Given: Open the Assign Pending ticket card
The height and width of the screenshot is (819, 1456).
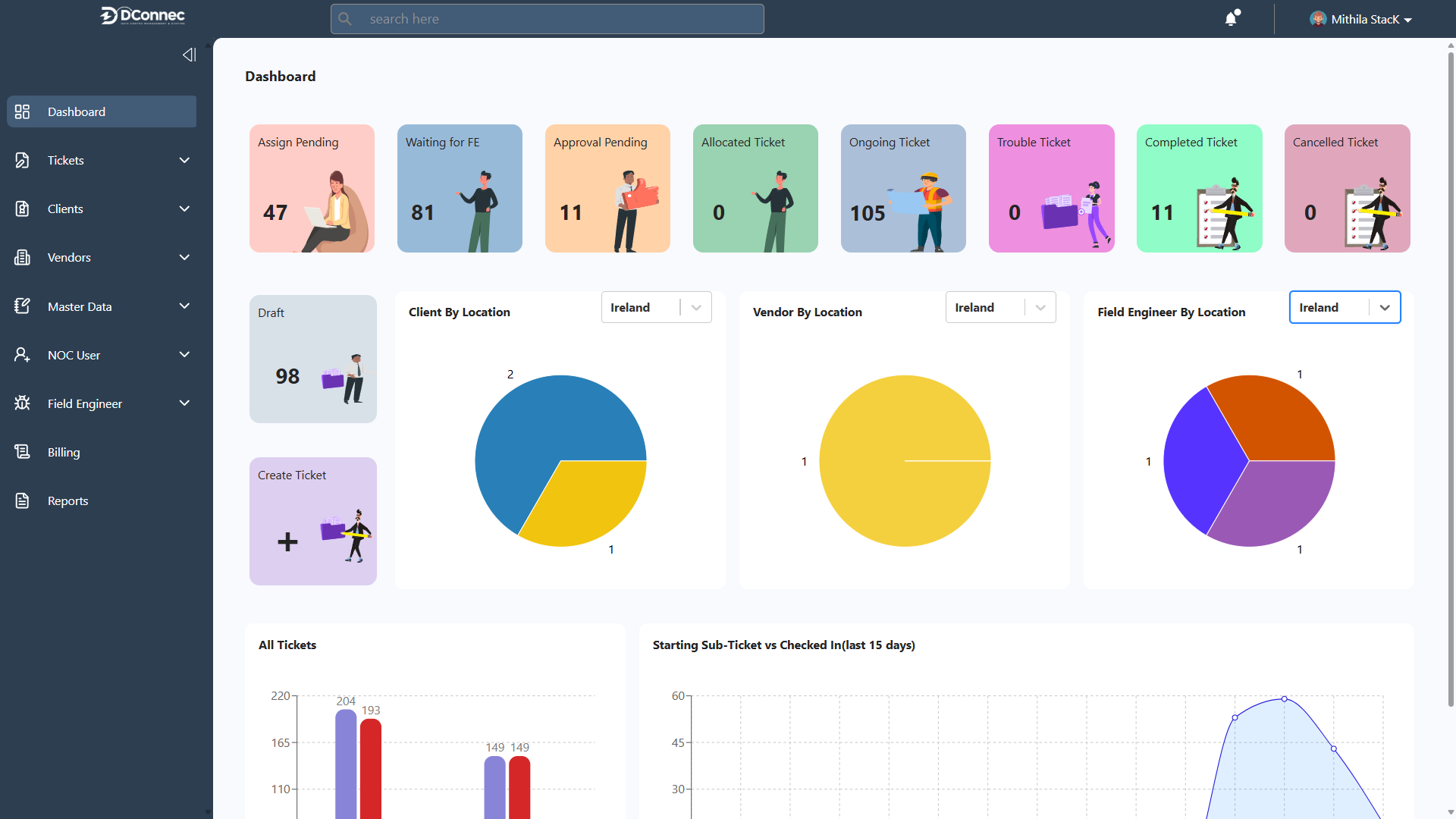Looking at the screenshot, I should 312,188.
